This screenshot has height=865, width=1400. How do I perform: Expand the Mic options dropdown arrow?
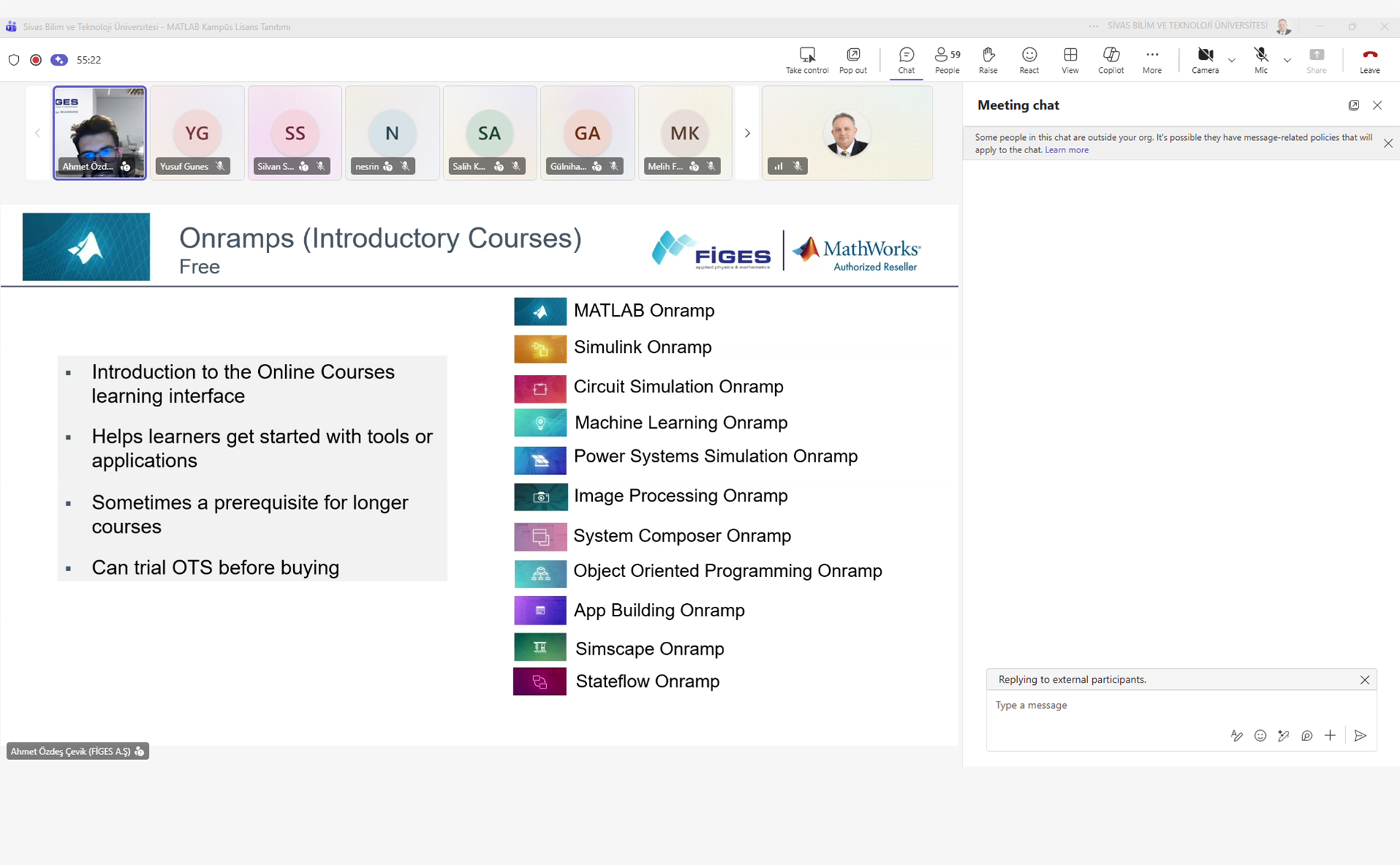[1287, 61]
